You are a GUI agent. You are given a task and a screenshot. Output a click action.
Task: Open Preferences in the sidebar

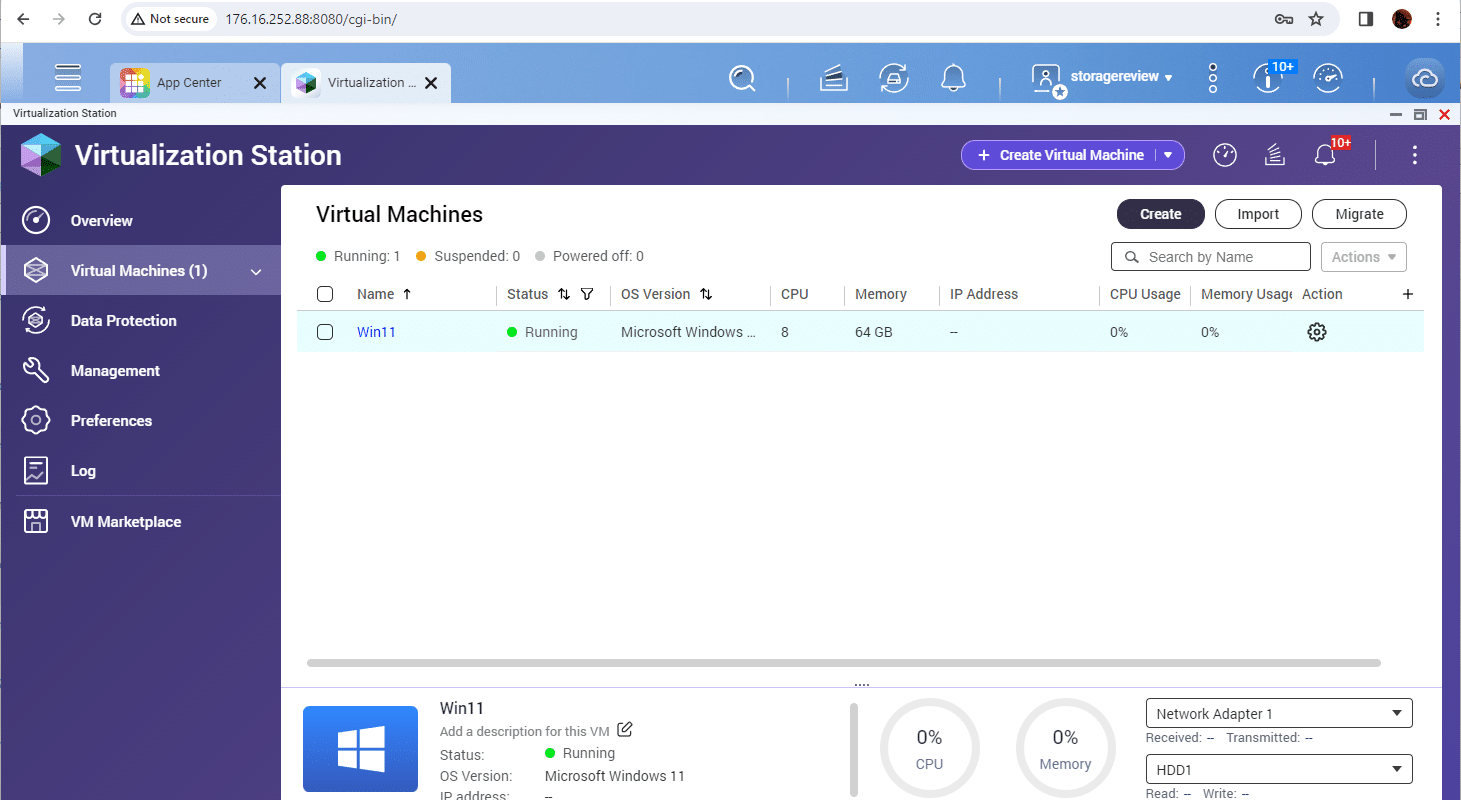(140, 421)
